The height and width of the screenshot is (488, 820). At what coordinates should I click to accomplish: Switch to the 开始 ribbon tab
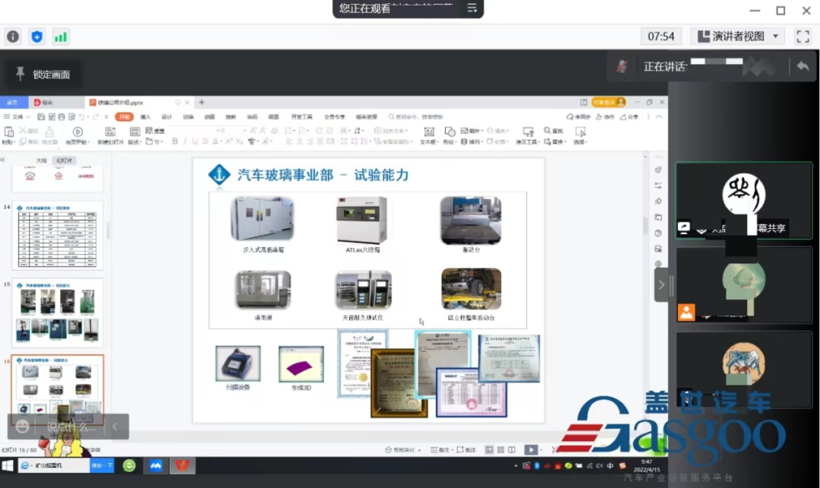(124, 117)
